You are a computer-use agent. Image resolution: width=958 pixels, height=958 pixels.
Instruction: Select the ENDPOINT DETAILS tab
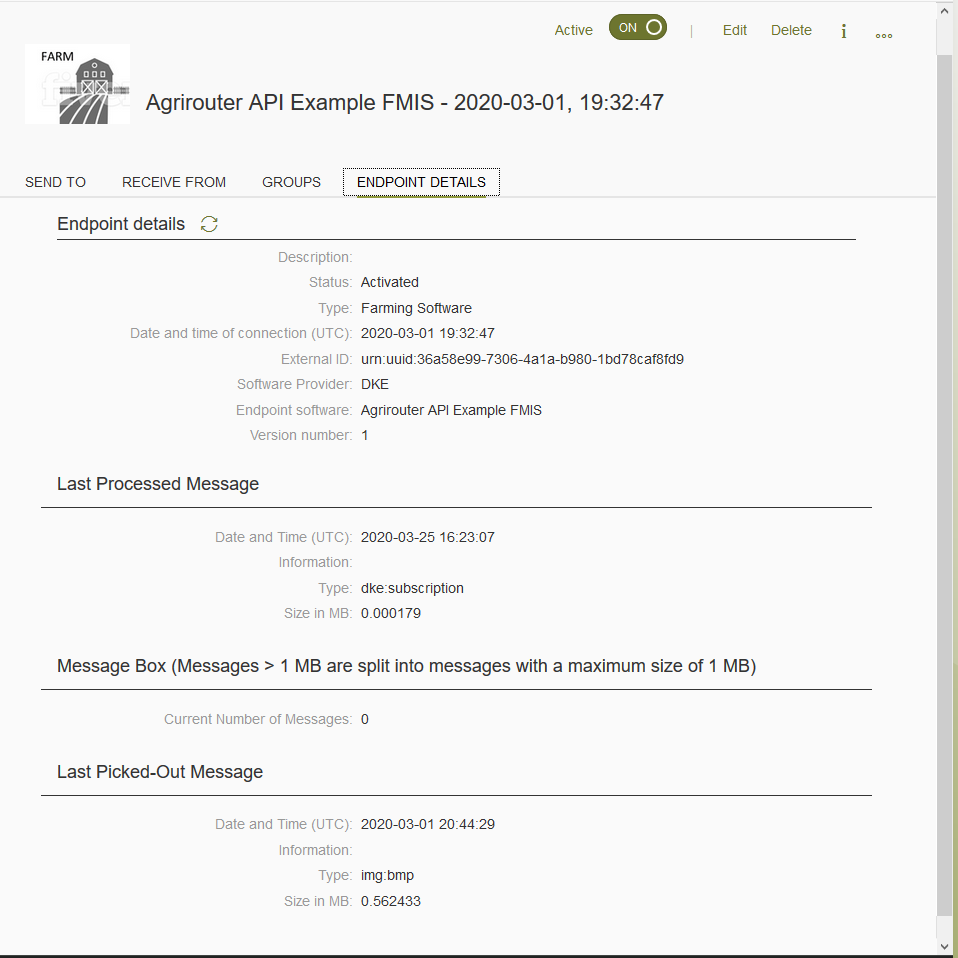[x=420, y=182]
